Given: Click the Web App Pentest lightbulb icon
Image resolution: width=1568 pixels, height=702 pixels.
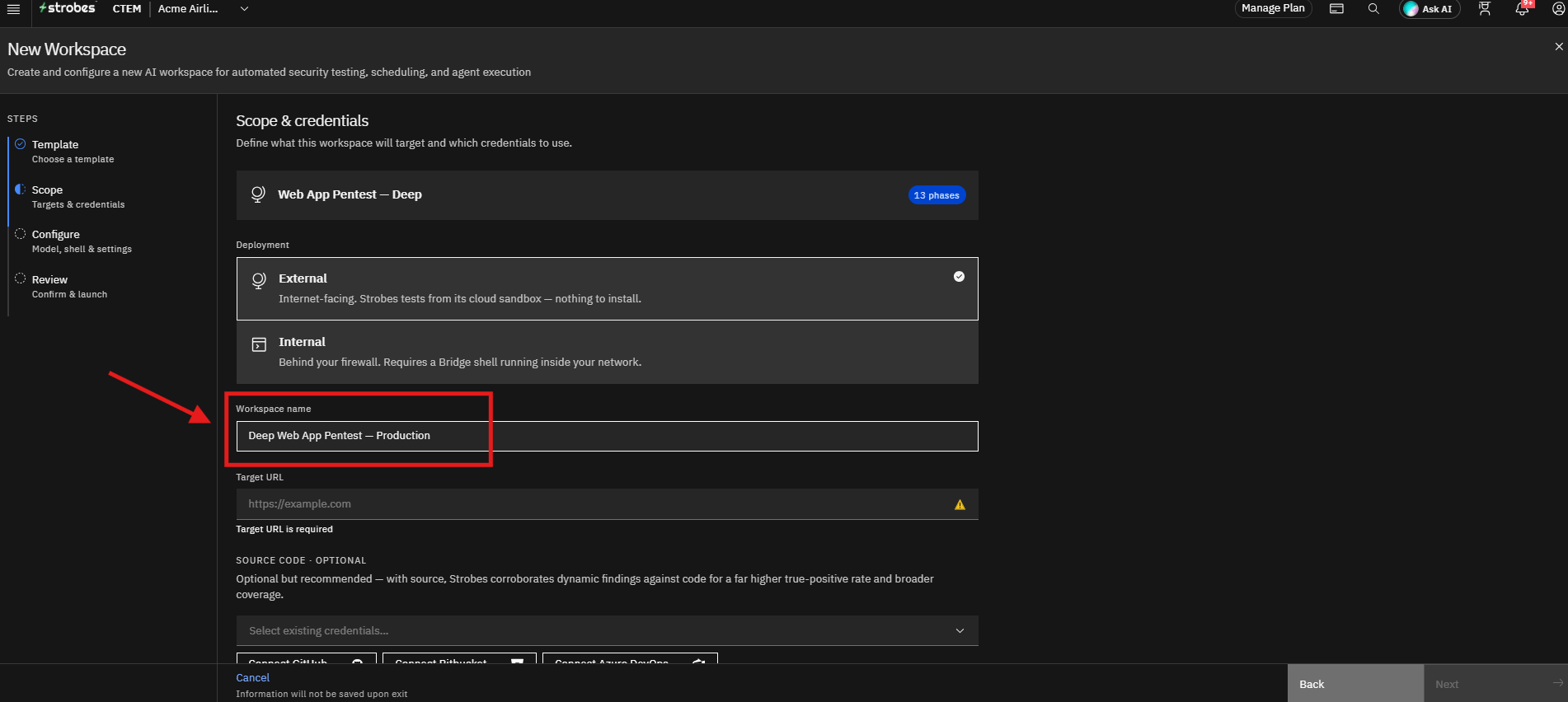Looking at the screenshot, I should [258, 194].
